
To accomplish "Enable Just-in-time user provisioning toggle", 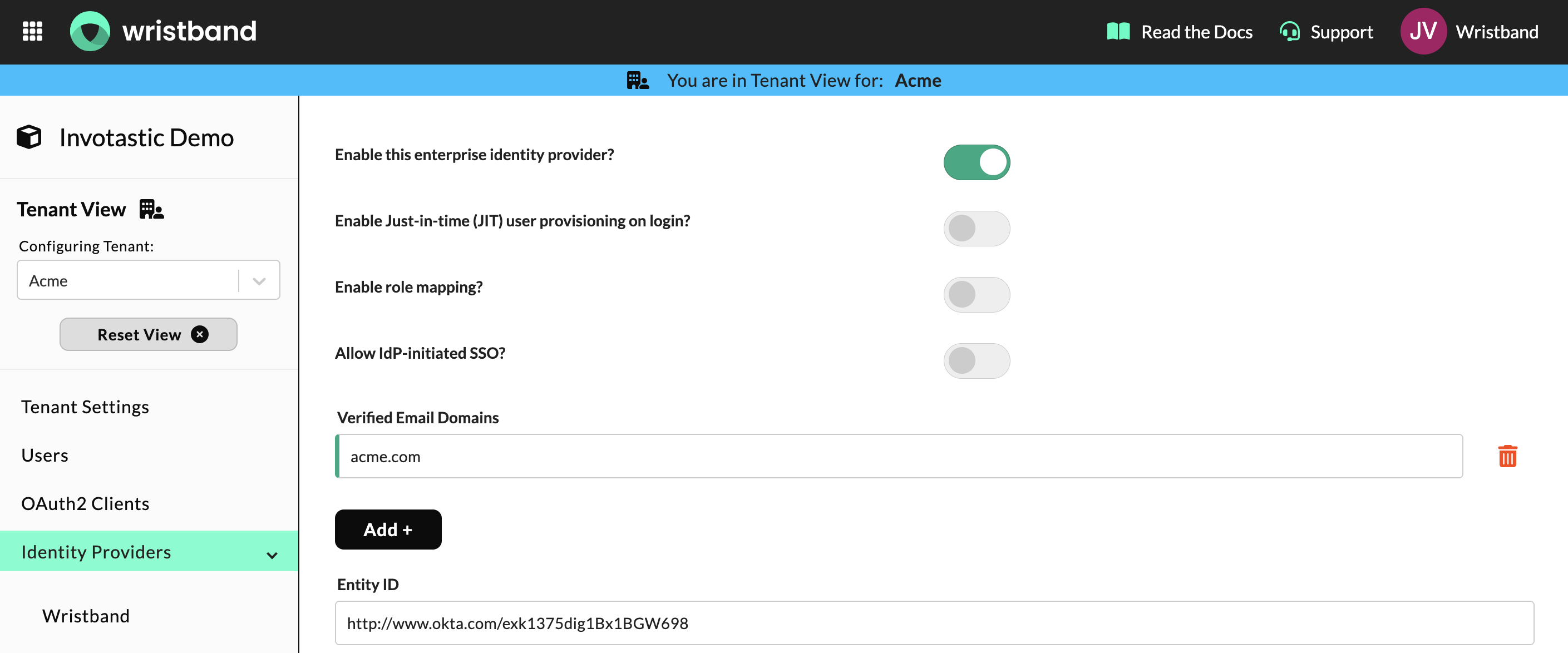I will [977, 229].
